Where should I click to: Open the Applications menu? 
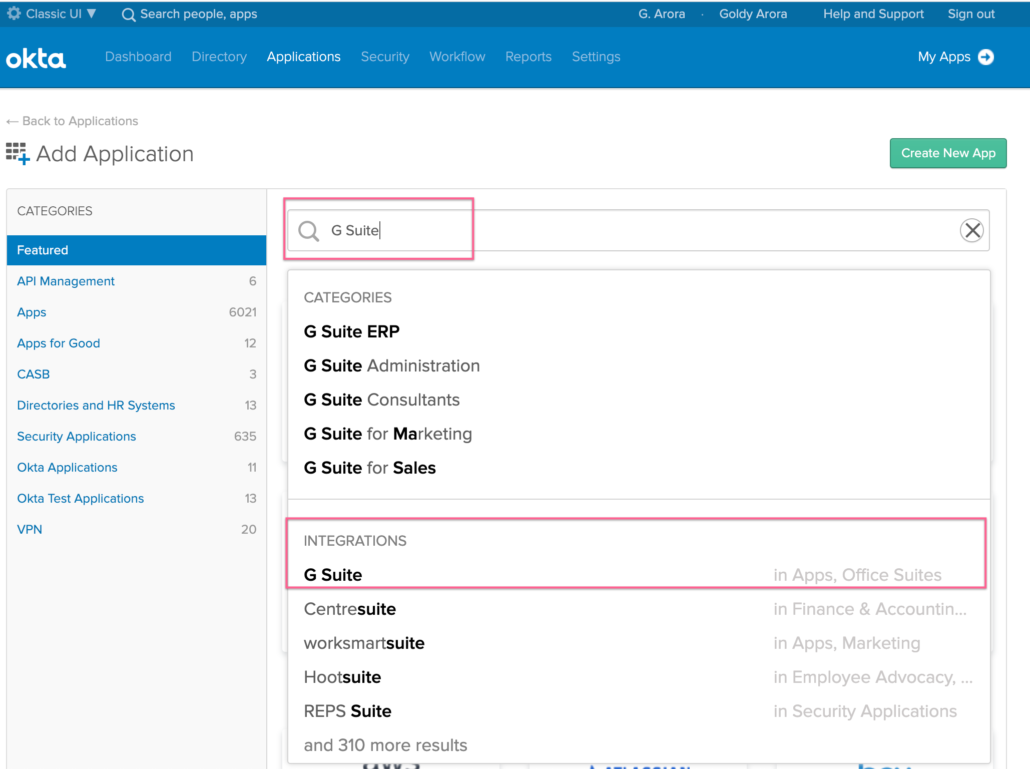coord(303,57)
